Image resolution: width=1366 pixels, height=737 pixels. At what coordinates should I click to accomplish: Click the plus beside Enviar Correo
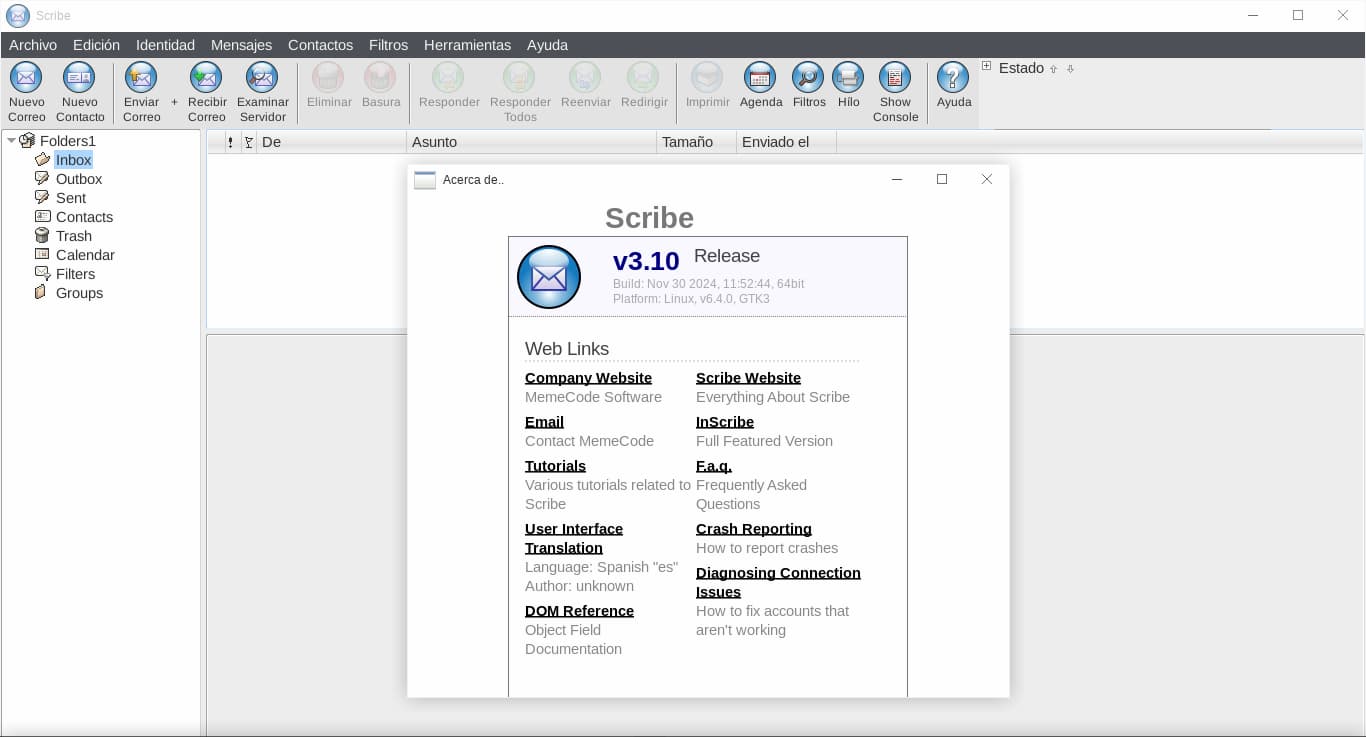(174, 102)
